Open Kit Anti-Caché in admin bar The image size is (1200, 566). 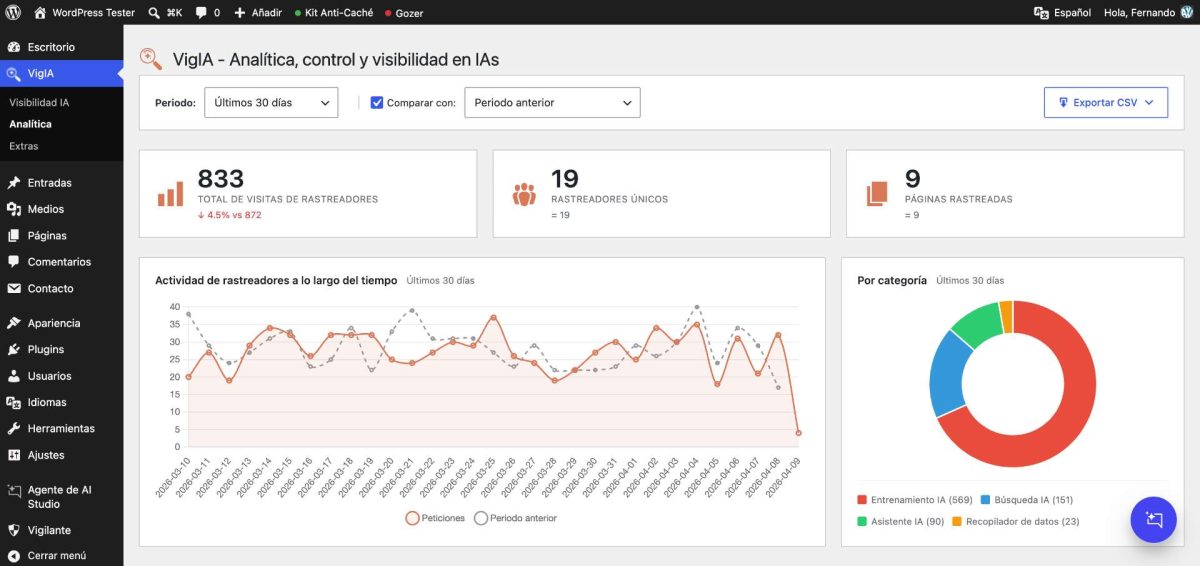334,12
